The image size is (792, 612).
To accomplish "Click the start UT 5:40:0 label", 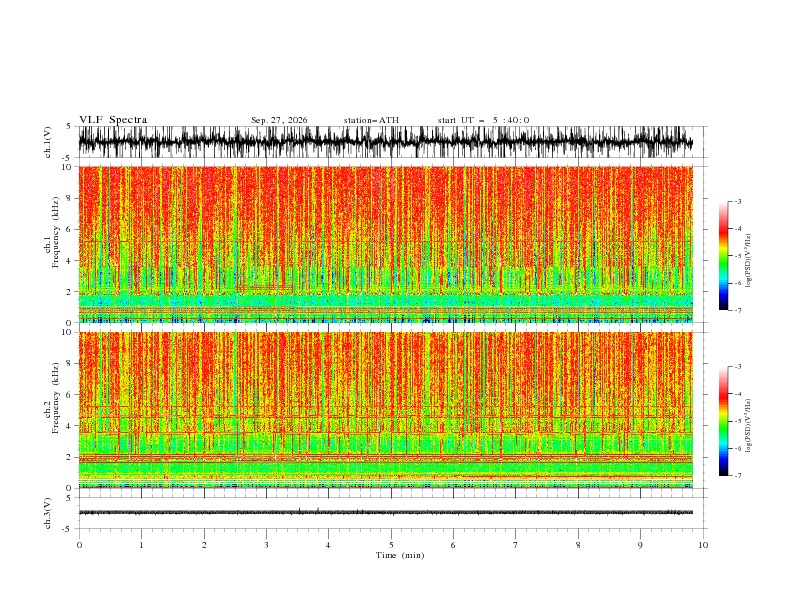I will (x=483, y=120).
